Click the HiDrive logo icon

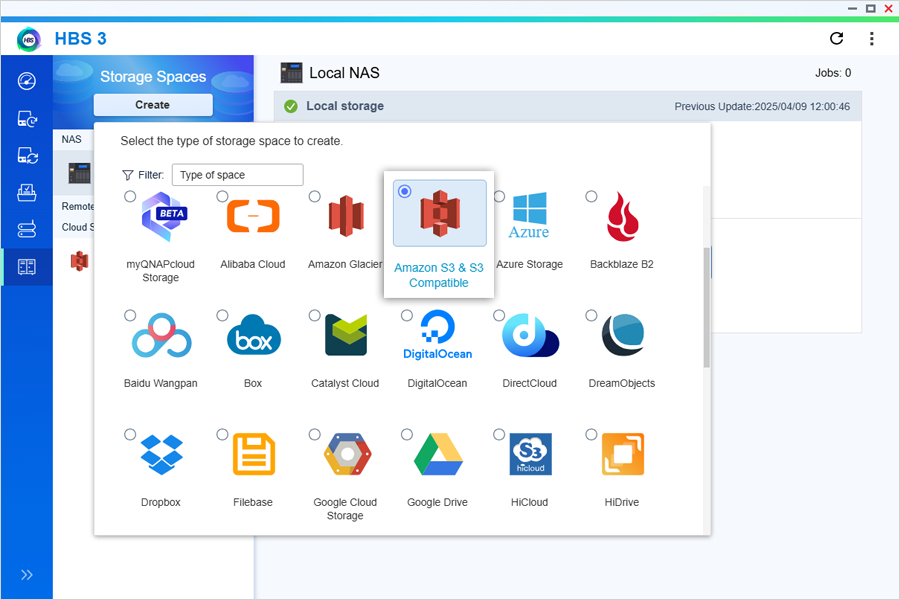point(623,454)
